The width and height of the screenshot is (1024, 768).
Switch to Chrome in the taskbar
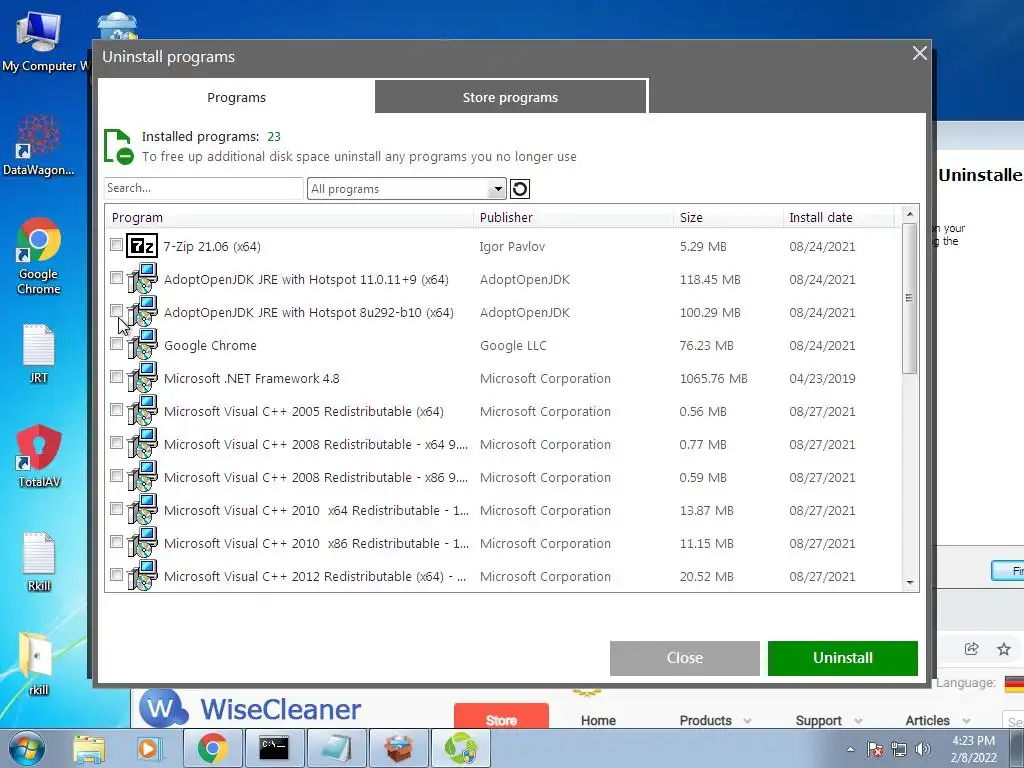(212, 748)
